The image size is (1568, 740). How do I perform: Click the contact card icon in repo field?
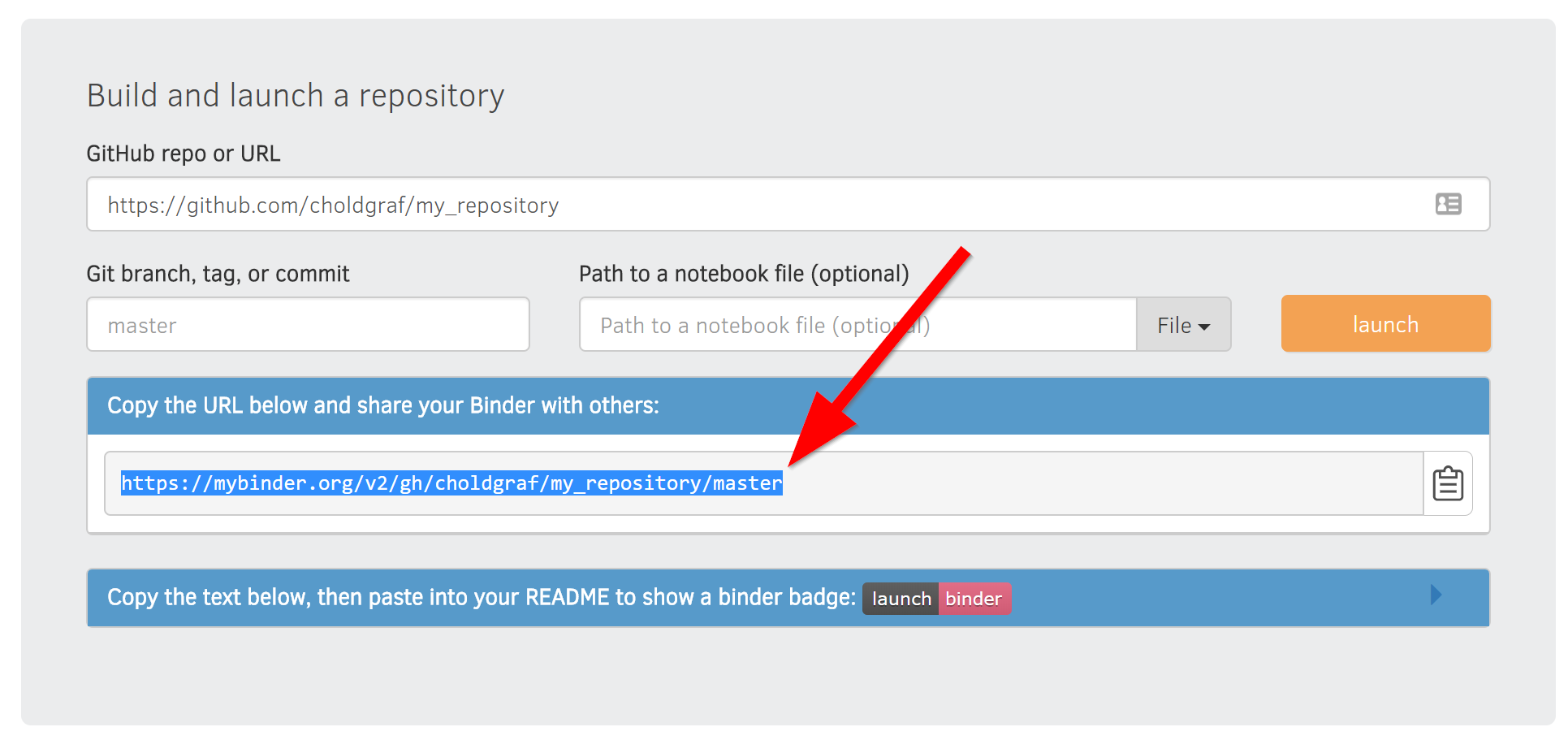[x=1448, y=204]
